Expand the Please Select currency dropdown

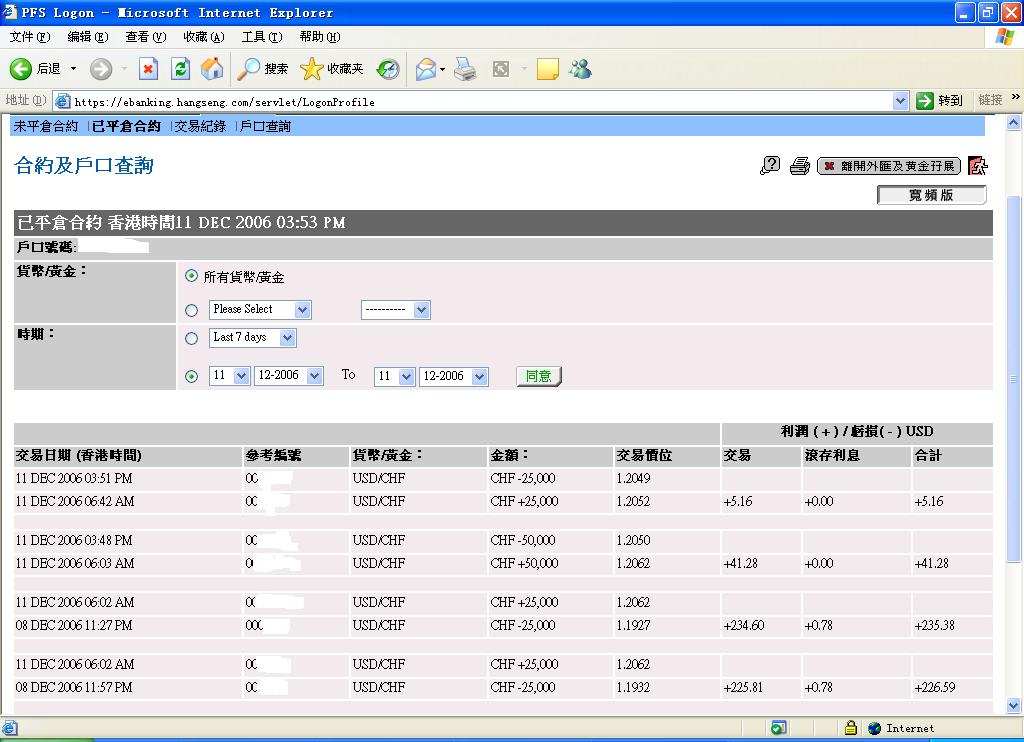pos(260,310)
